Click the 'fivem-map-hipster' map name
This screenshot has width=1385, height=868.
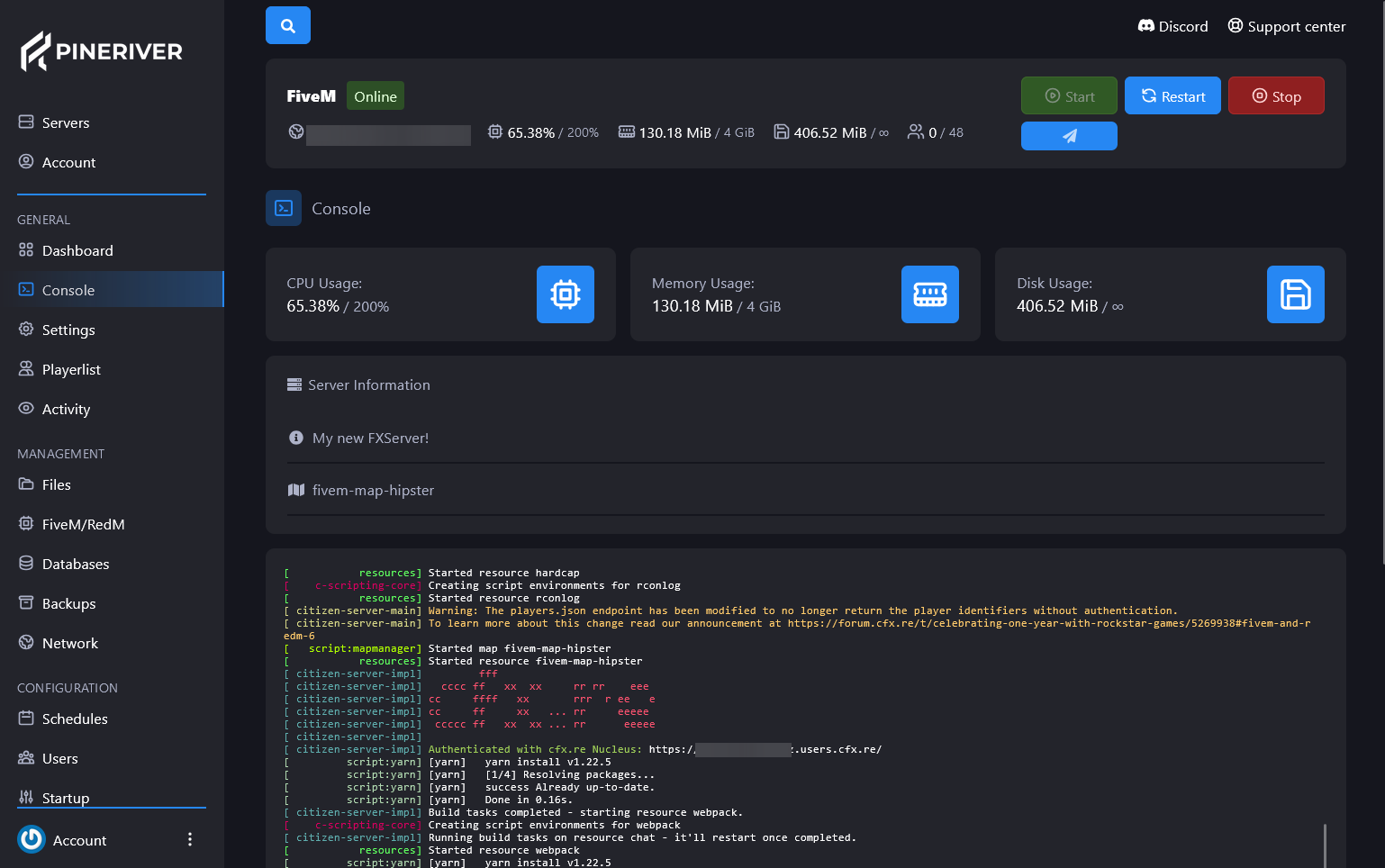tap(373, 490)
